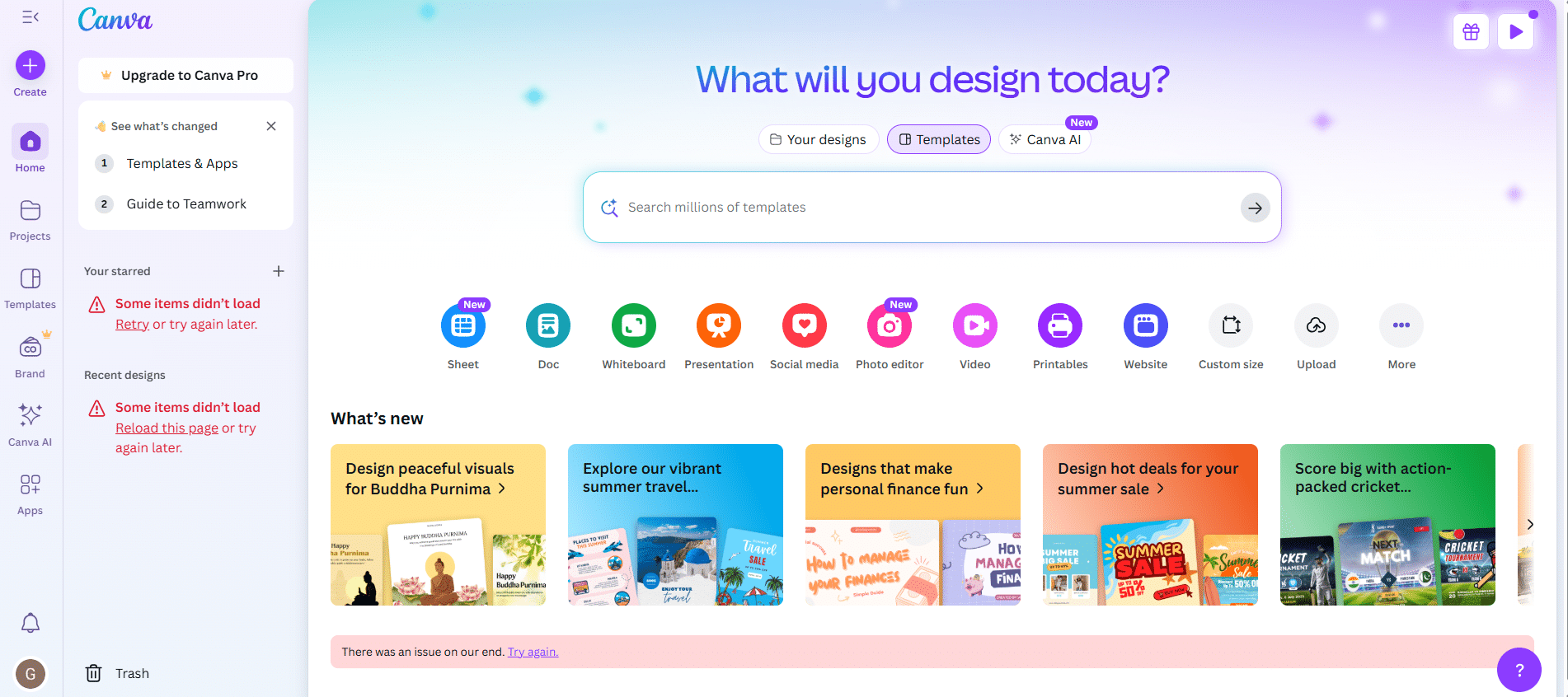Choose the Presentation design icon

pyautogui.click(x=719, y=325)
